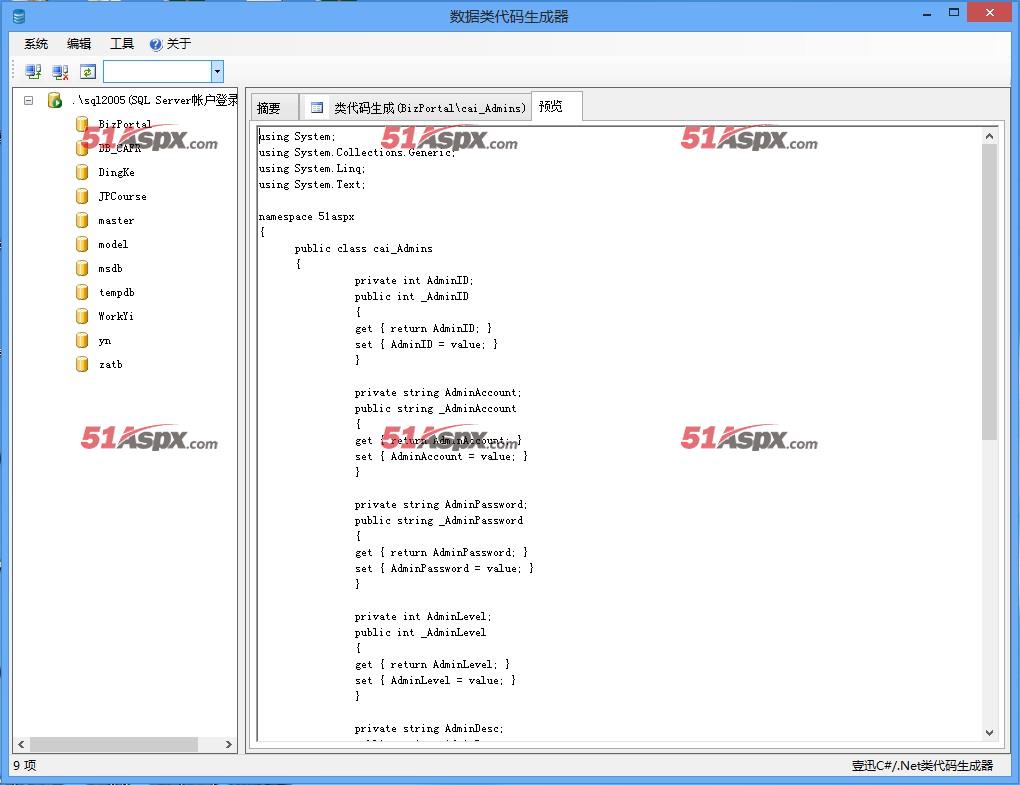
Task: Click the tree panel right scroll arrow
Action: pyautogui.click(x=228, y=744)
